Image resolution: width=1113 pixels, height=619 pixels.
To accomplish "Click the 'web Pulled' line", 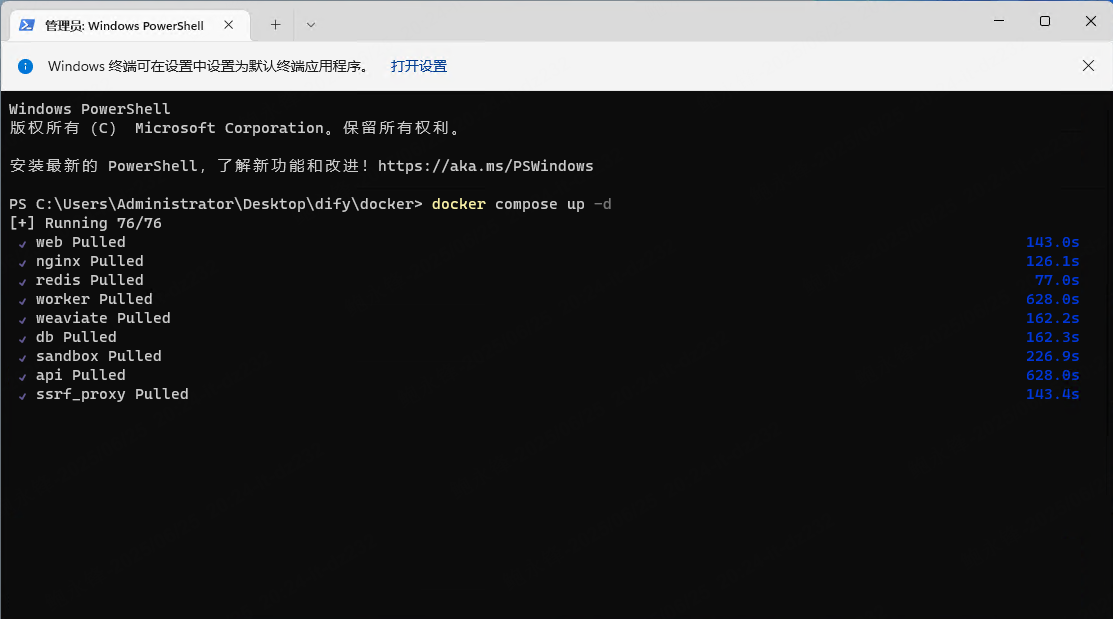I will (80, 242).
